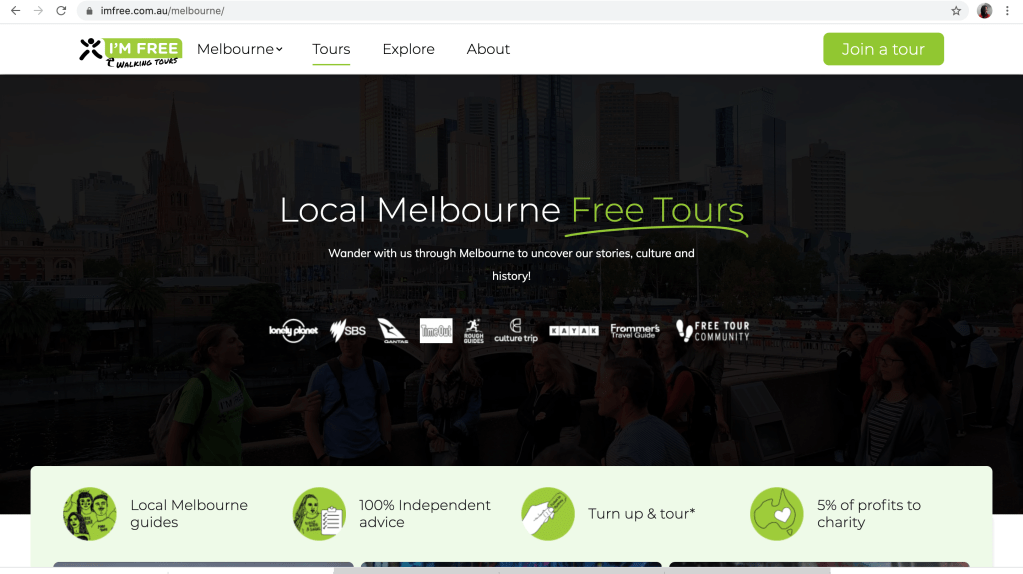Screen dimensions: 1023x574
Task: Click the SBS logo
Action: pyautogui.click(x=348, y=330)
